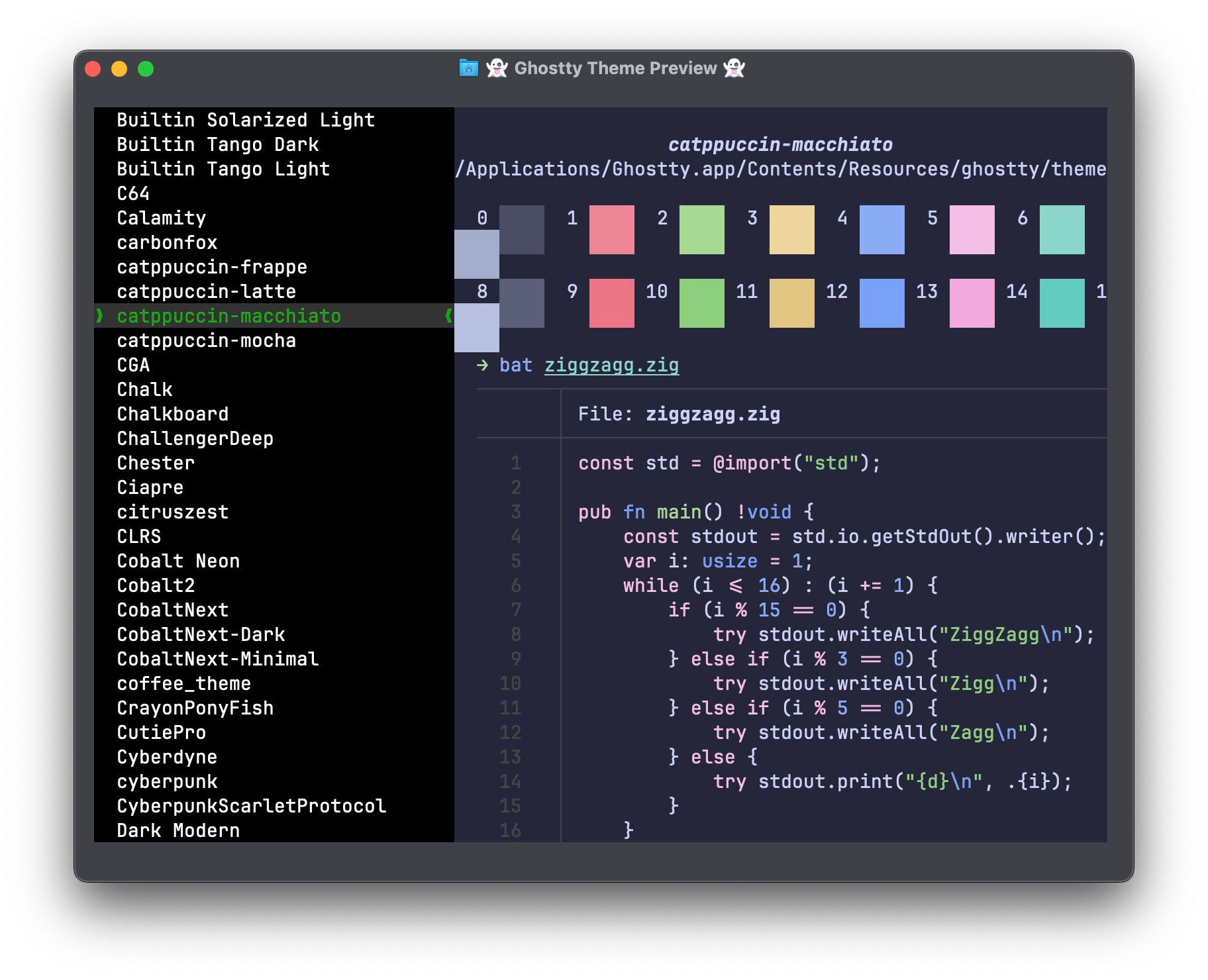This screenshot has width=1208, height=980.
Task: Click the bat command in the prompt
Action: [x=516, y=365]
